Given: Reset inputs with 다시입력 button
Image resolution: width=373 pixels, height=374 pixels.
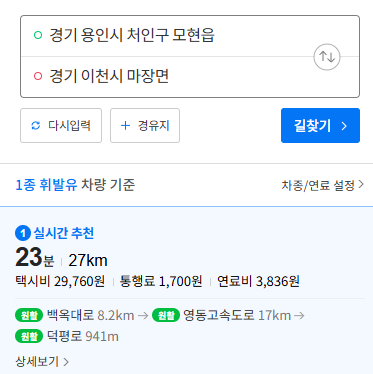Looking at the screenshot, I should click(61, 125).
